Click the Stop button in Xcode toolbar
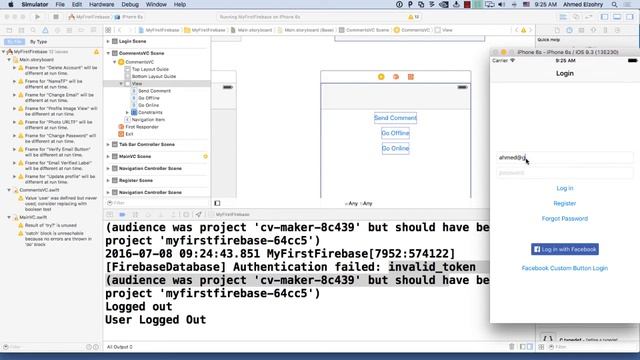Screen dimensions: 640x360 56,17
